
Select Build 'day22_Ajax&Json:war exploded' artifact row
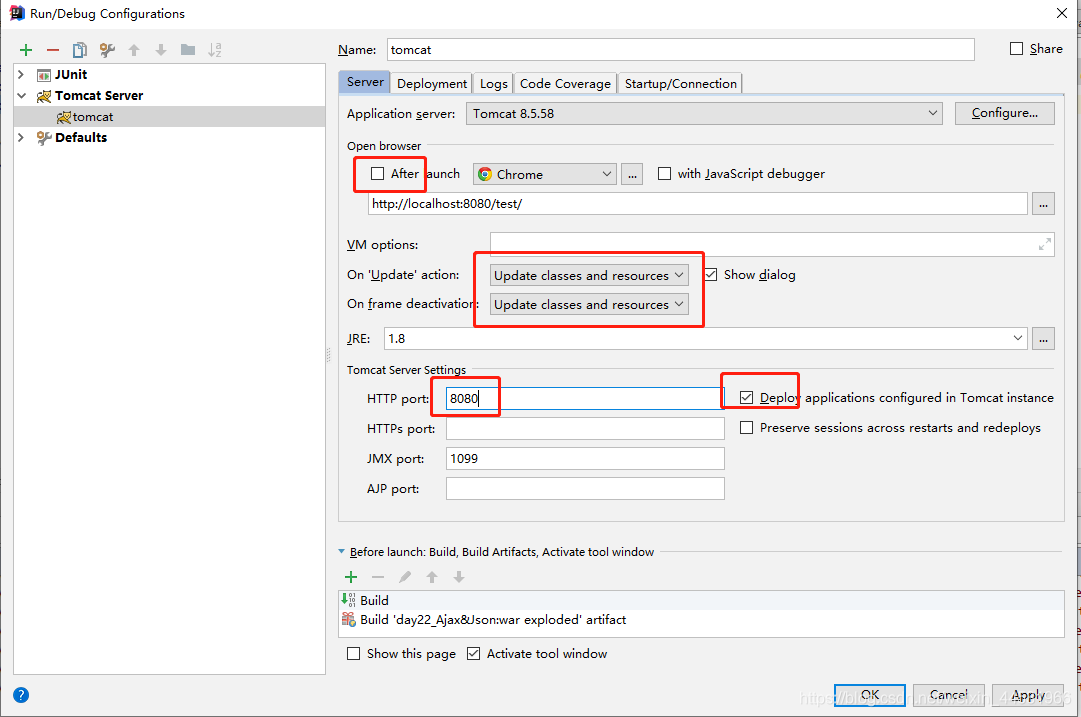tap(701, 620)
